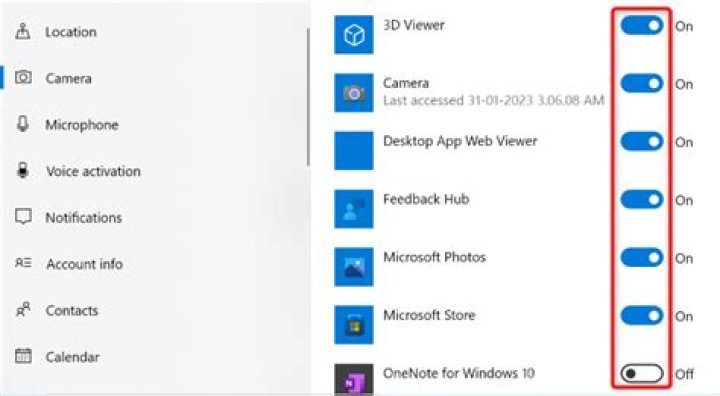This screenshot has height=396, width=720.
Task: Click the Location pin icon in sidebar
Action: pyautogui.click(x=22, y=31)
